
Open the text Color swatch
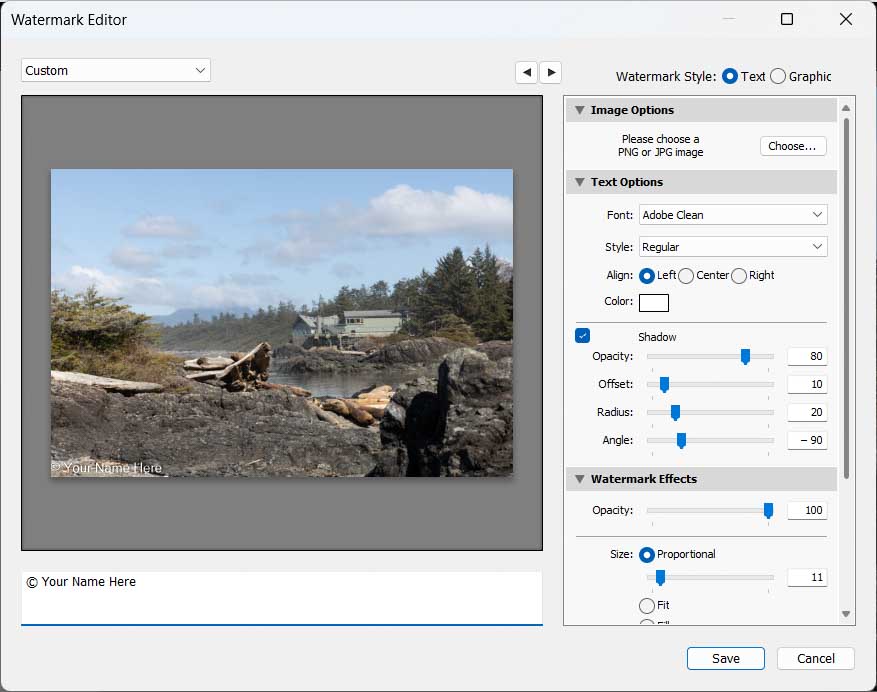(x=654, y=303)
